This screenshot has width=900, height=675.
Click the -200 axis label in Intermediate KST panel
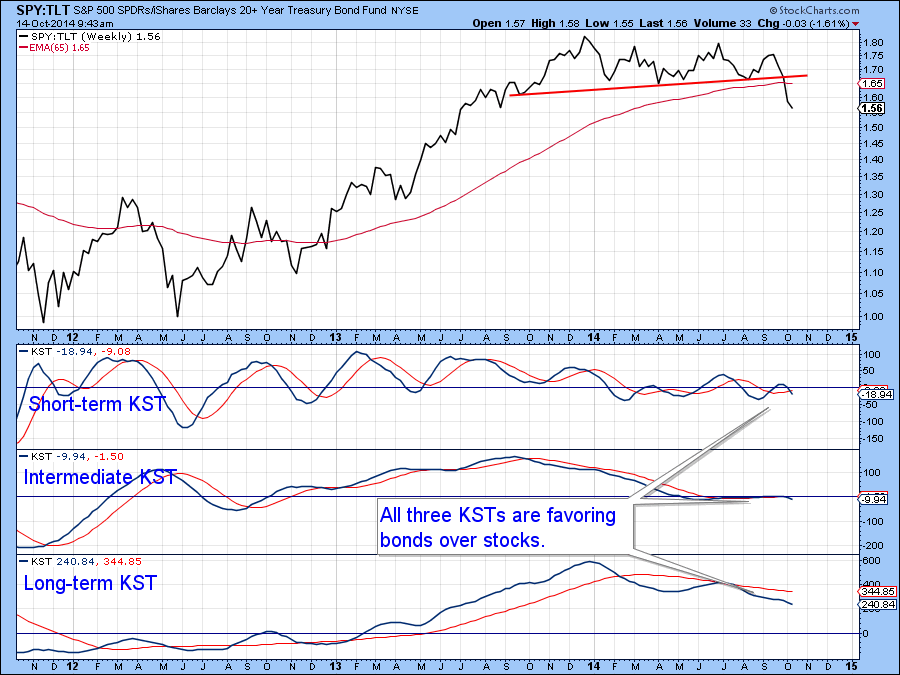pyautogui.click(x=872, y=545)
